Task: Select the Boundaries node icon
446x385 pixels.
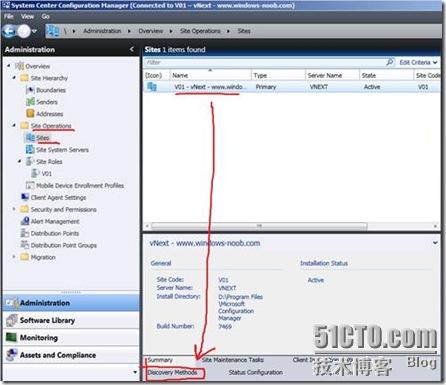Action: [x=30, y=90]
